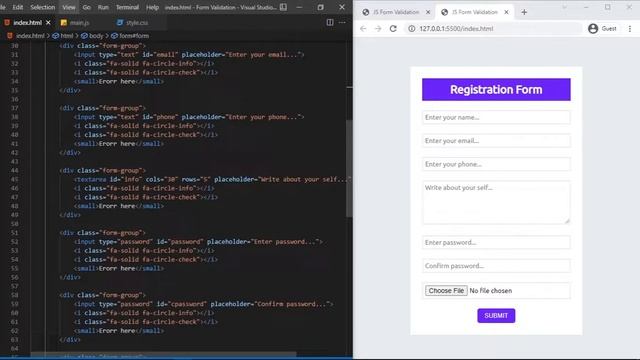The width and height of the screenshot is (640, 360).
Task: Open the Run menu
Action: (103, 7)
